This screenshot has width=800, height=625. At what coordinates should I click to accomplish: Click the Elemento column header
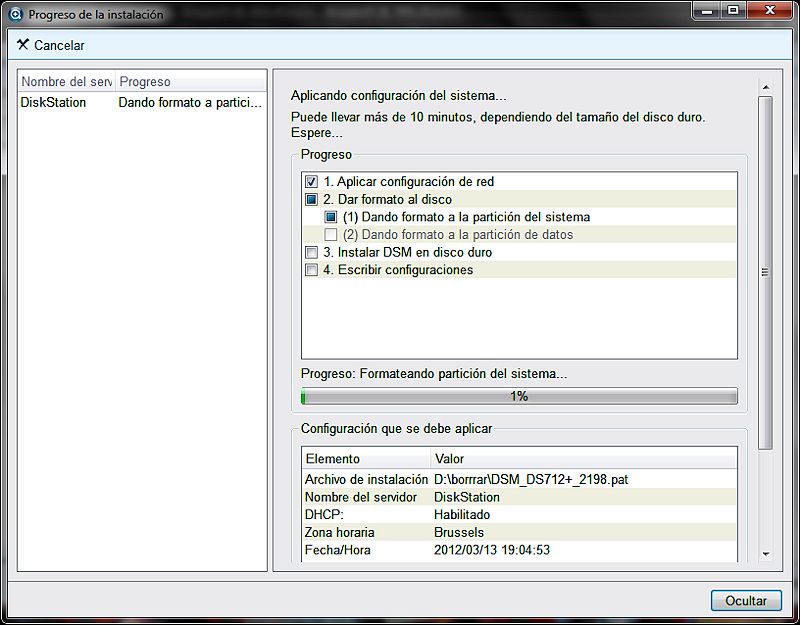(x=366, y=458)
